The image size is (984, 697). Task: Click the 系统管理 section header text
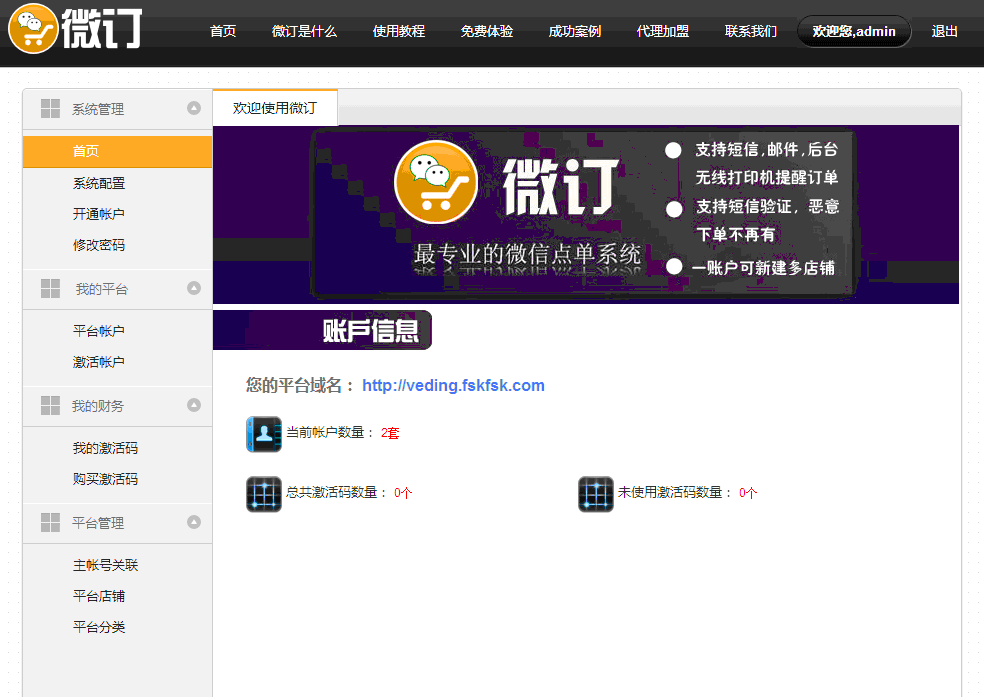97,109
